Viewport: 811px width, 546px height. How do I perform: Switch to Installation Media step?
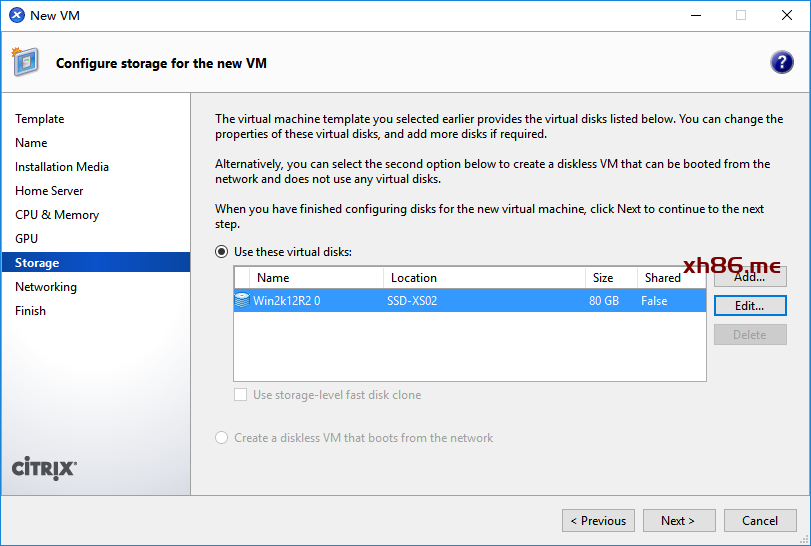tap(62, 167)
